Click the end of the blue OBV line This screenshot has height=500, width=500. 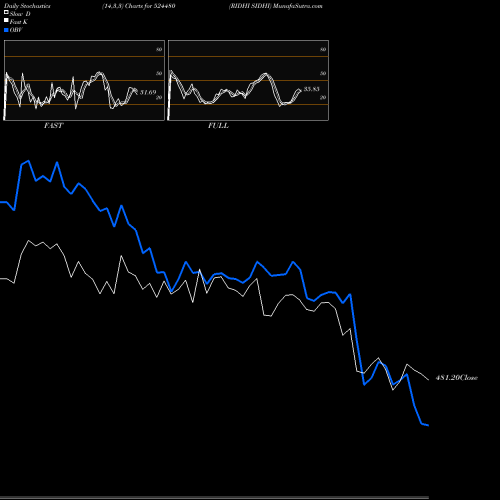[428, 425]
